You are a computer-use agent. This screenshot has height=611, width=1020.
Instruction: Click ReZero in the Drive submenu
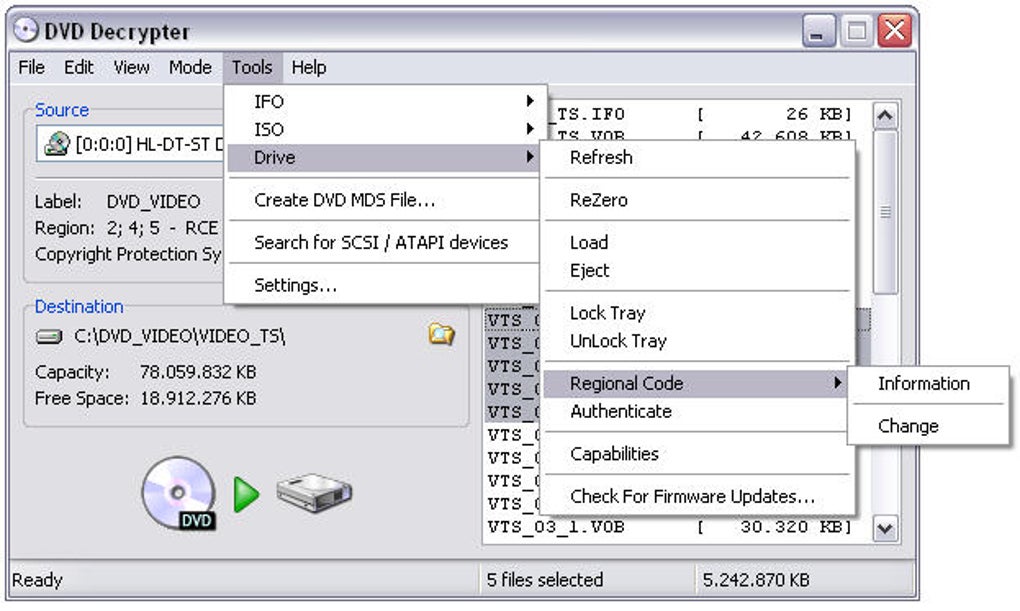coord(697,200)
